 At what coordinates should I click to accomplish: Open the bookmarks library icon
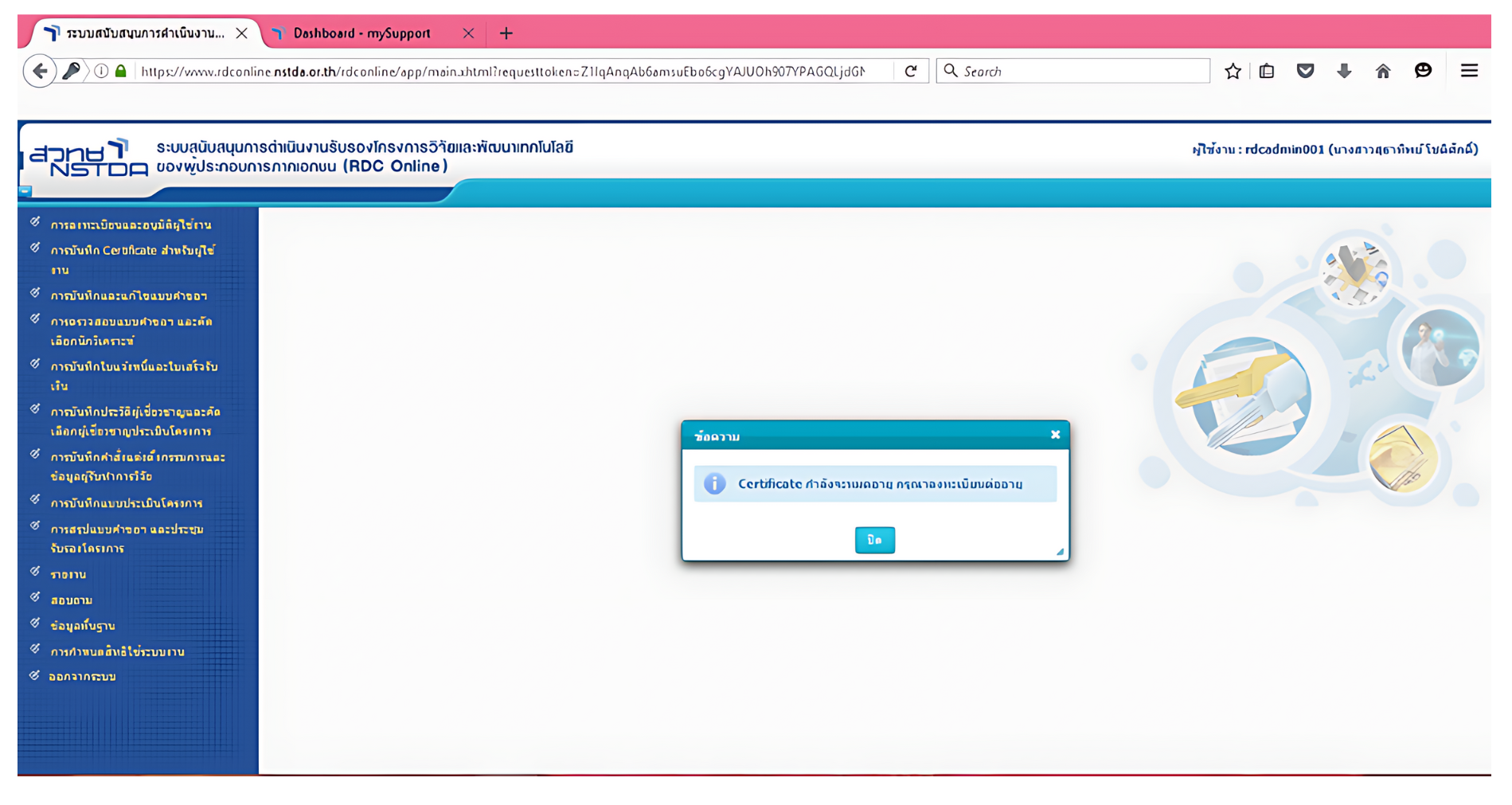coord(1267,72)
